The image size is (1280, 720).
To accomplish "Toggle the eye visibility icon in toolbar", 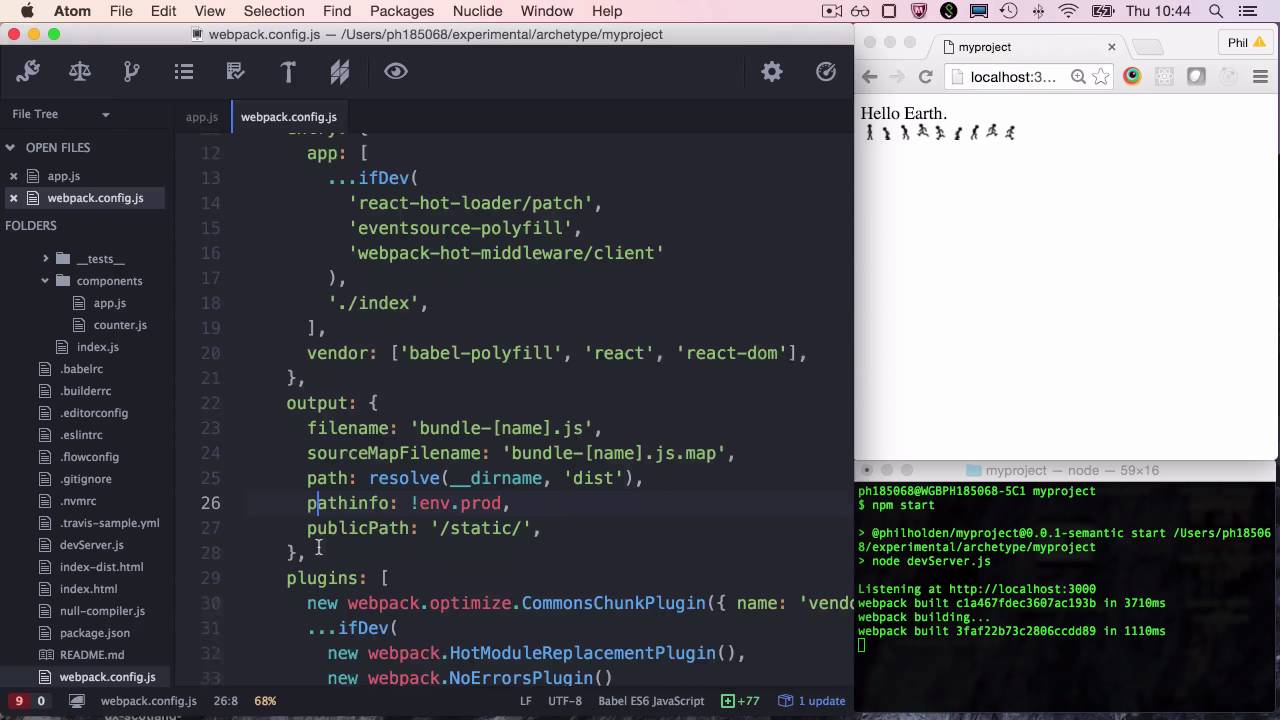I will pyautogui.click(x=396, y=71).
